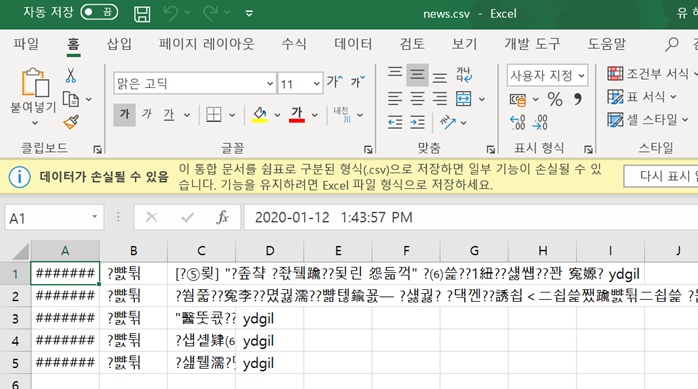Screen dimensions: 698x389
Task: Open the font color palette dropdown arrow
Action: click(315, 115)
